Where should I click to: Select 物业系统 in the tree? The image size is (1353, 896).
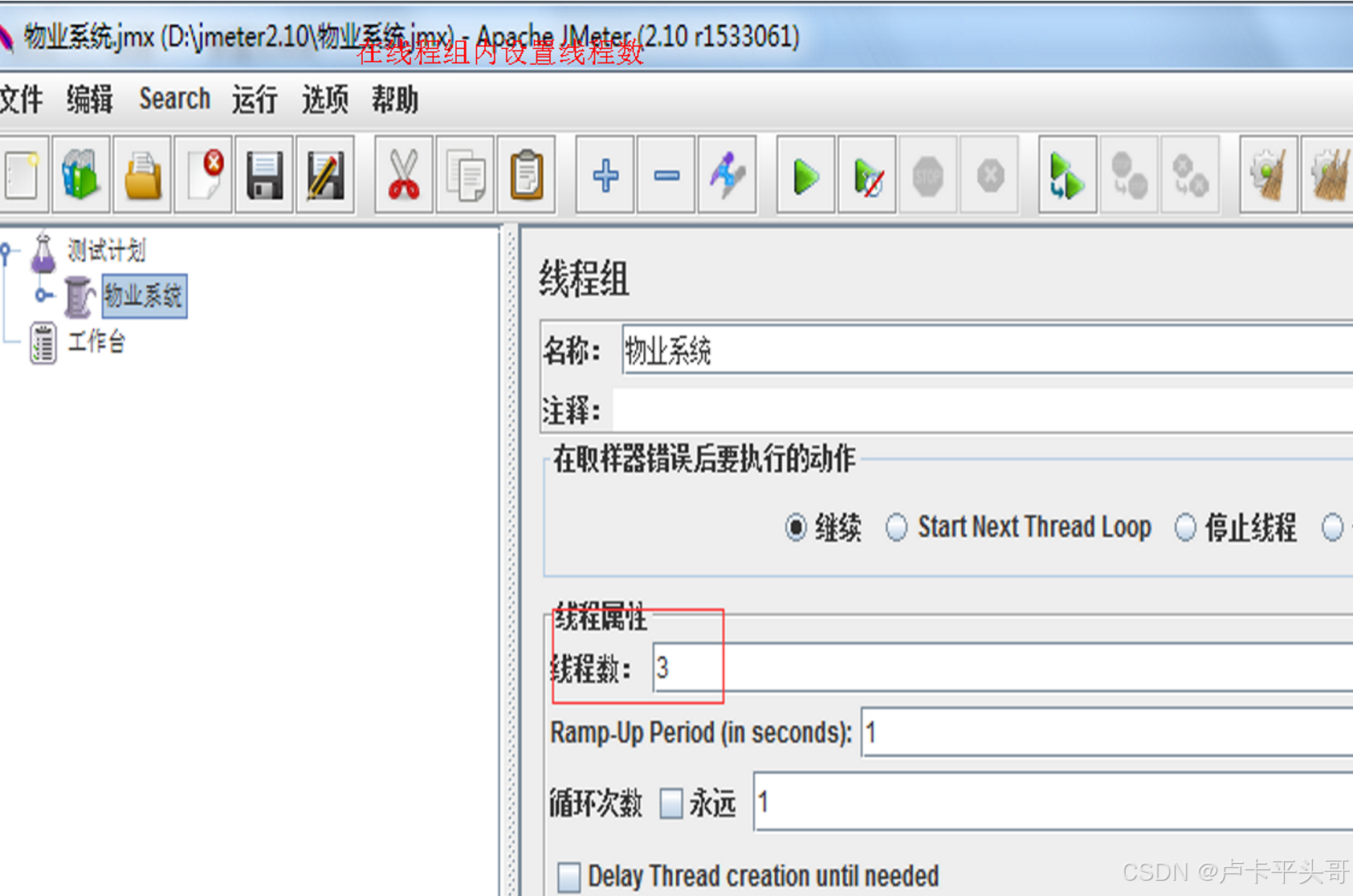[x=145, y=296]
